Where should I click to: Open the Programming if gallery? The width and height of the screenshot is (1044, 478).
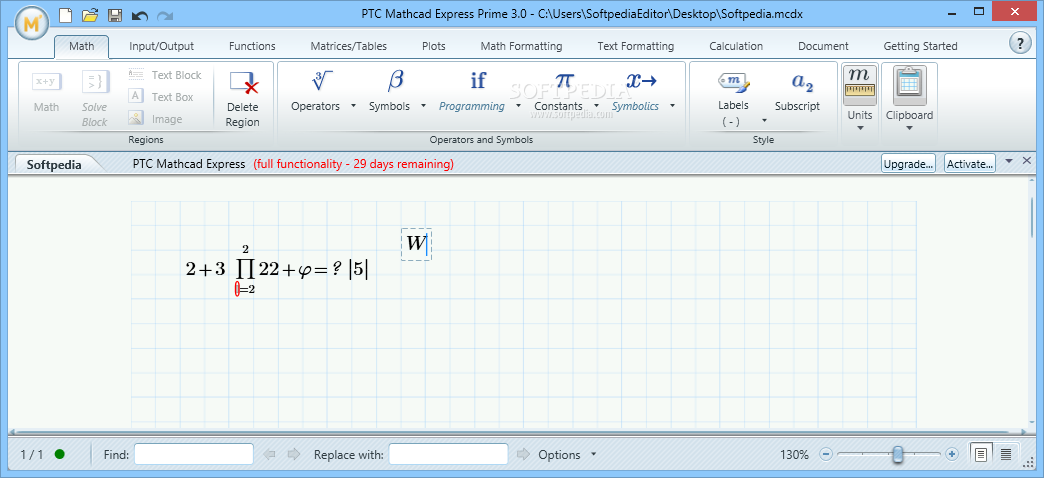[x=477, y=81]
